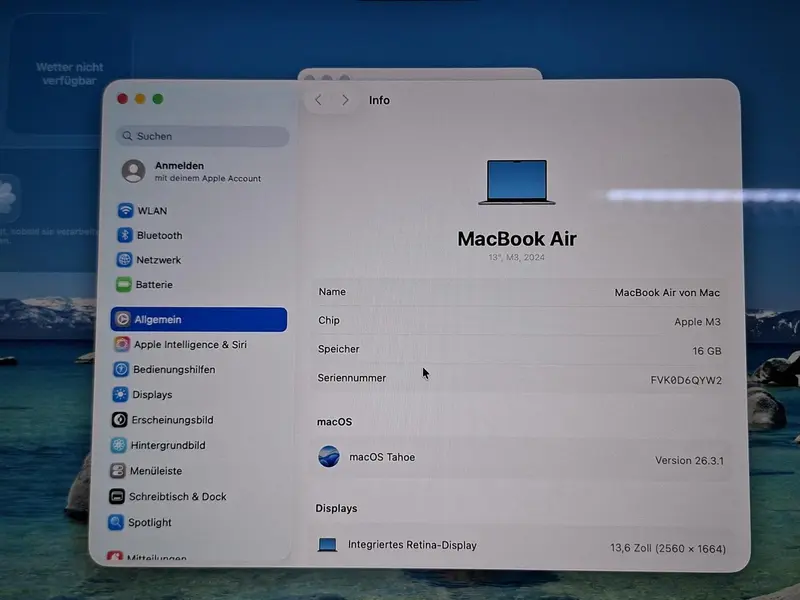800x600 pixels.
Task: Click the Apple Intelligence & Siri icon
Action: (x=122, y=344)
